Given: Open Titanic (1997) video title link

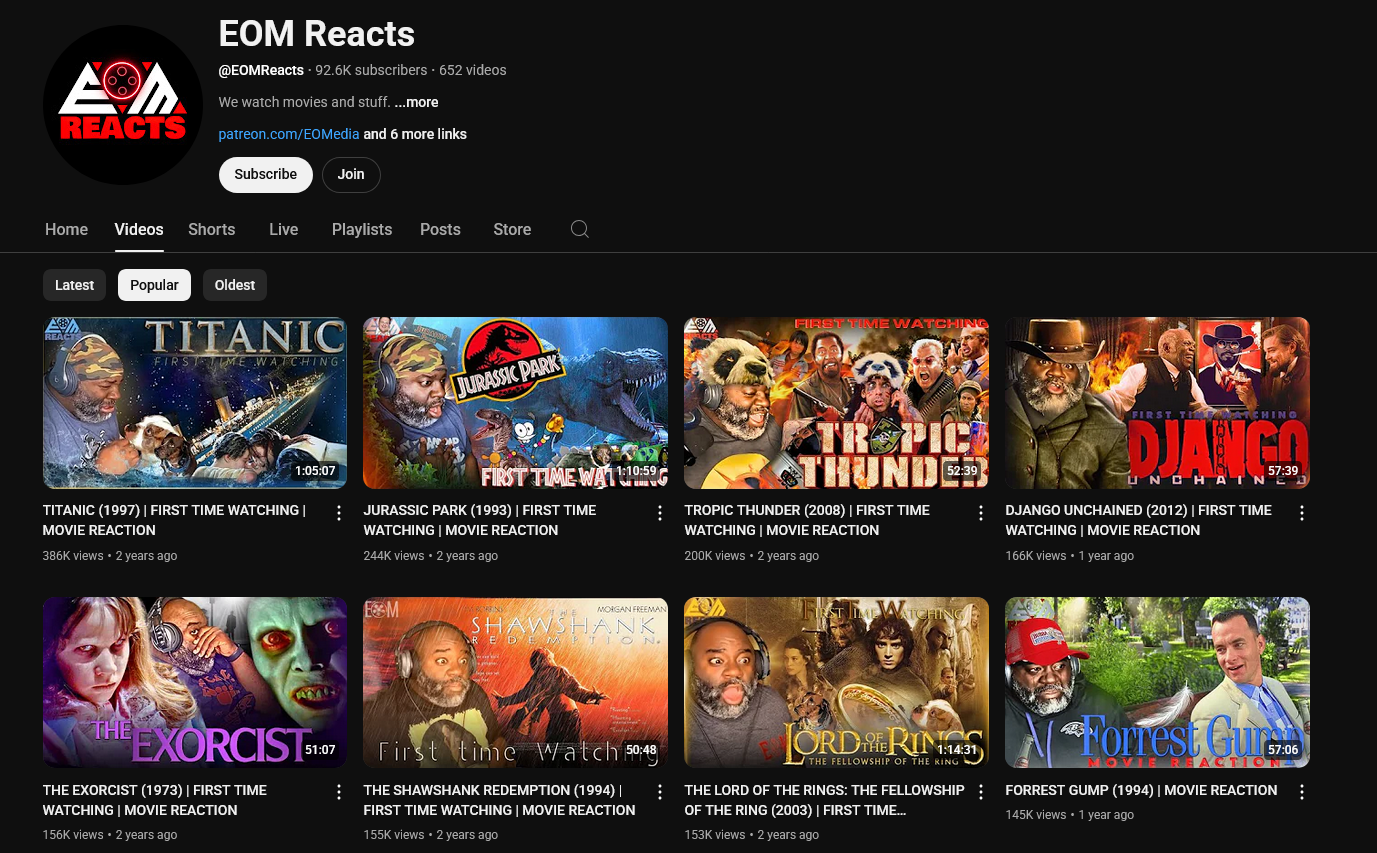Looking at the screenshot, I should (x=174, y=520).
